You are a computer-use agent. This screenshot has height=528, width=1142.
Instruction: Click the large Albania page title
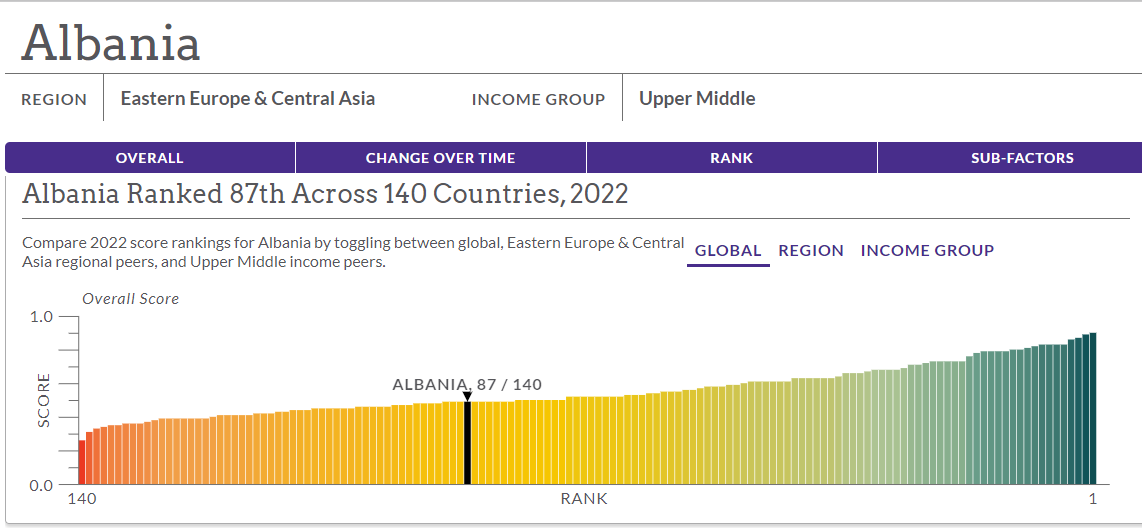click(111, 43)
